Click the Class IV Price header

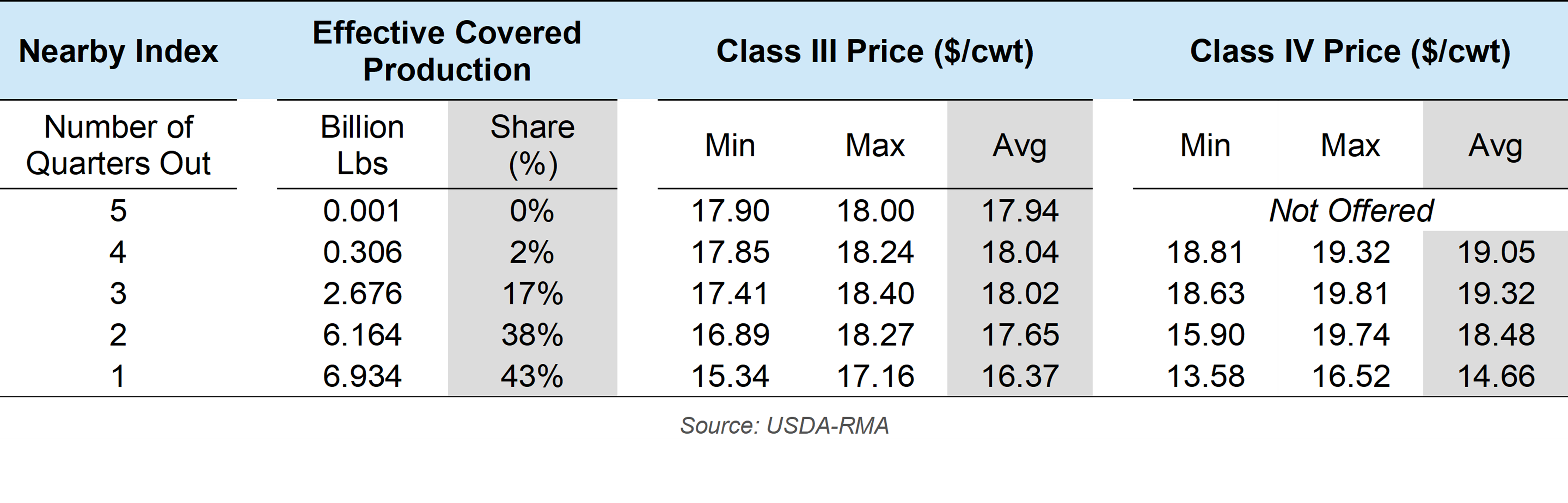coord(1350,51)
